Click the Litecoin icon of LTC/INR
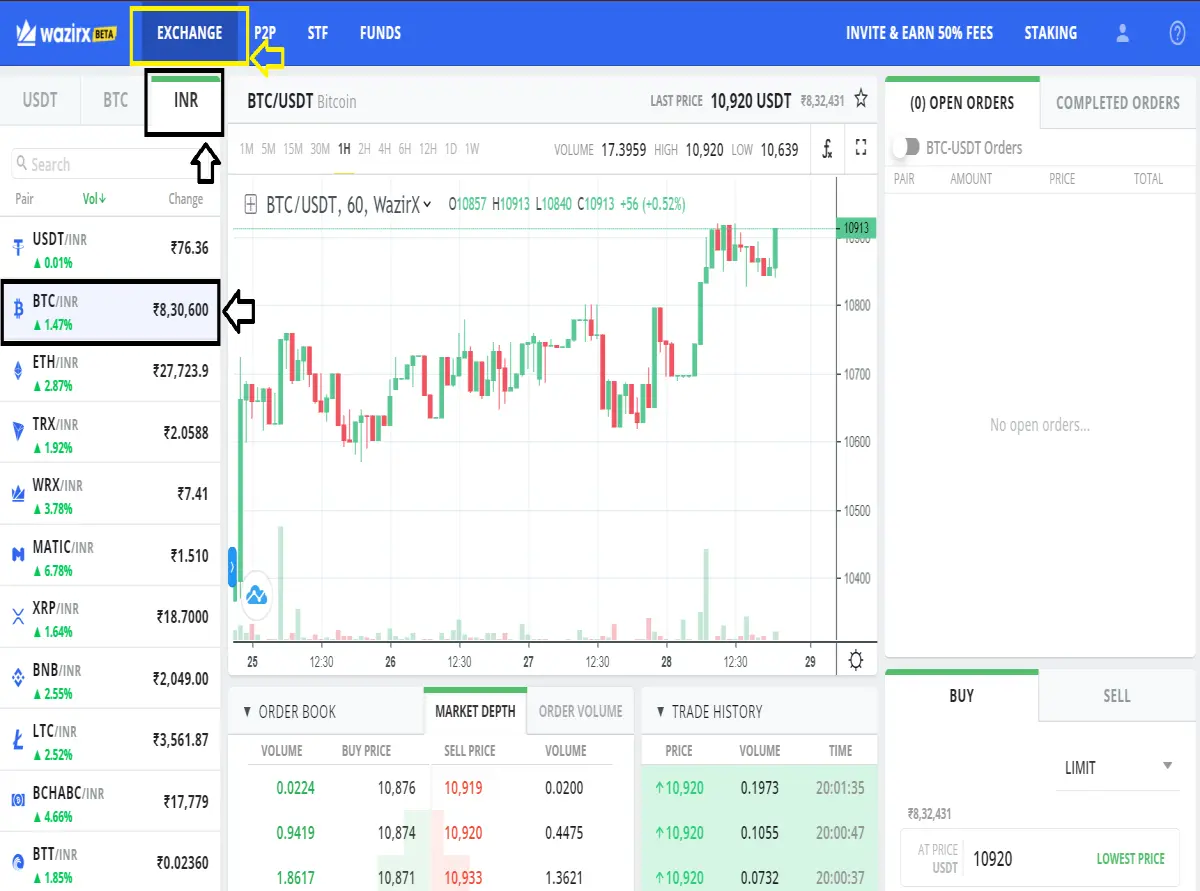Image resolution: width=1200 pixels, height=891 pixels. coord(17,740)
